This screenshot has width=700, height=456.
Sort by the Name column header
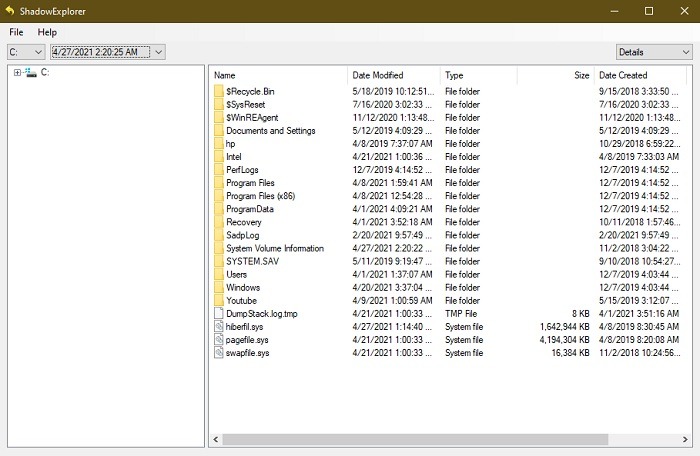(x=279, y=75)
